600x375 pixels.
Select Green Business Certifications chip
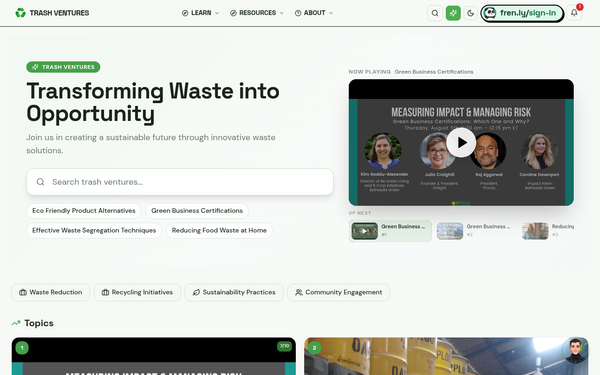point(197,211)
